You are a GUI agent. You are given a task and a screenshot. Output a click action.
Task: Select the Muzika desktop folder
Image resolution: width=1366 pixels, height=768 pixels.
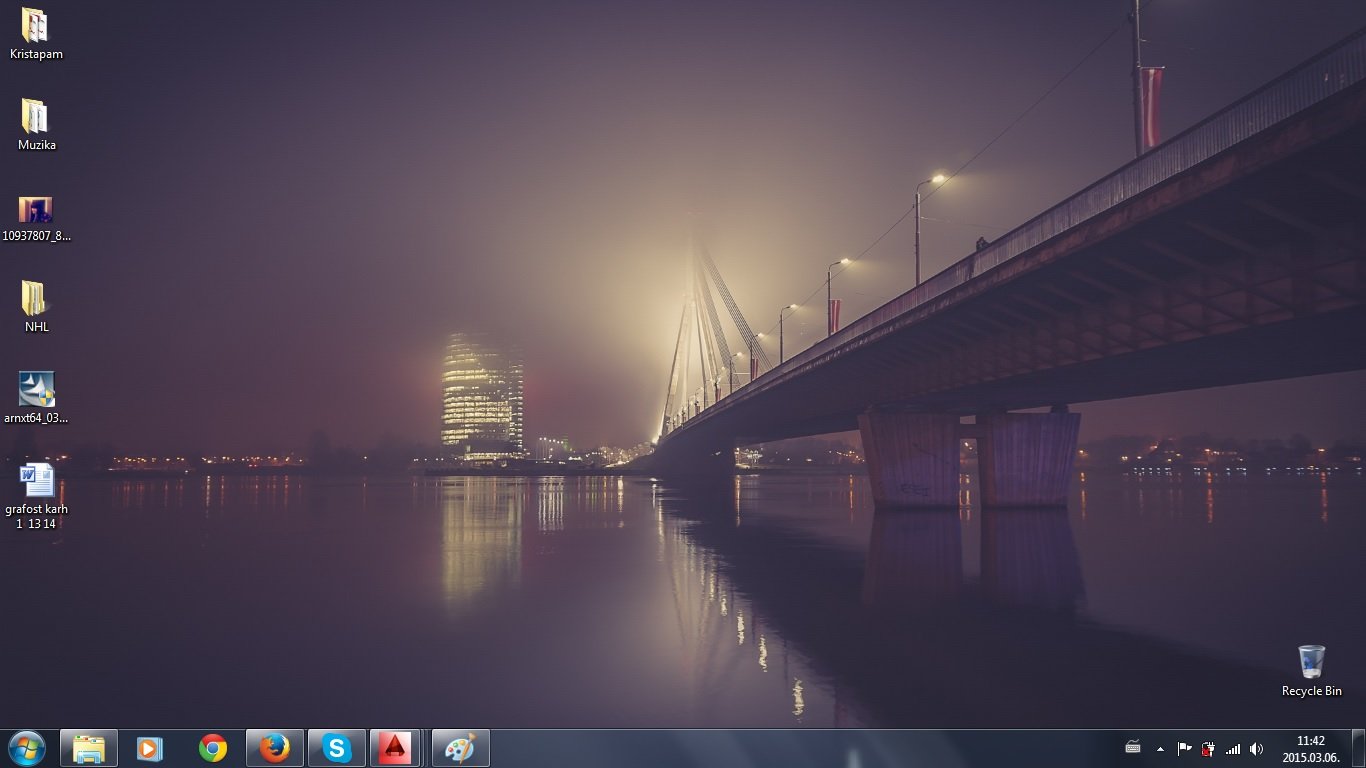(36, 125)
